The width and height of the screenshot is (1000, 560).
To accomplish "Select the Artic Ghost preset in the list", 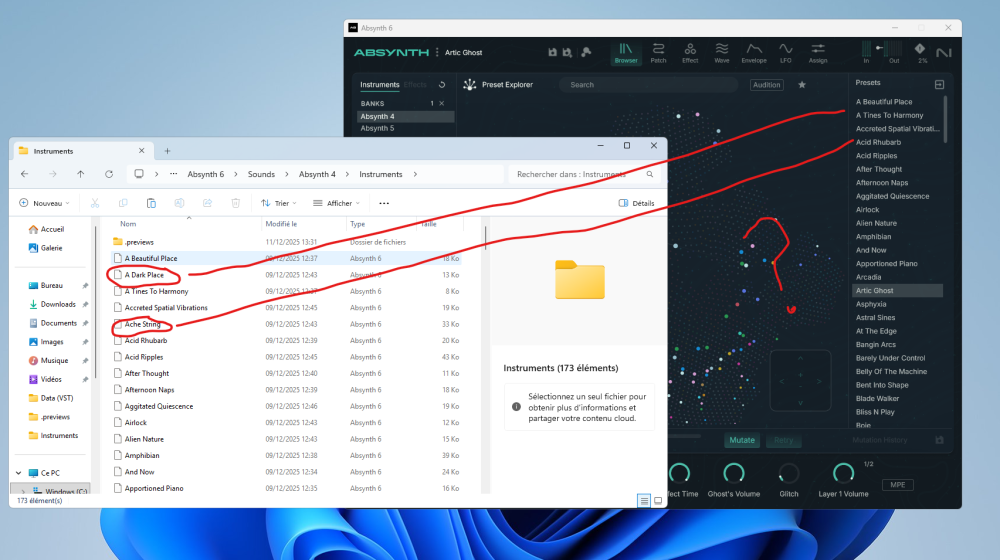I will [x=897, y=290].
